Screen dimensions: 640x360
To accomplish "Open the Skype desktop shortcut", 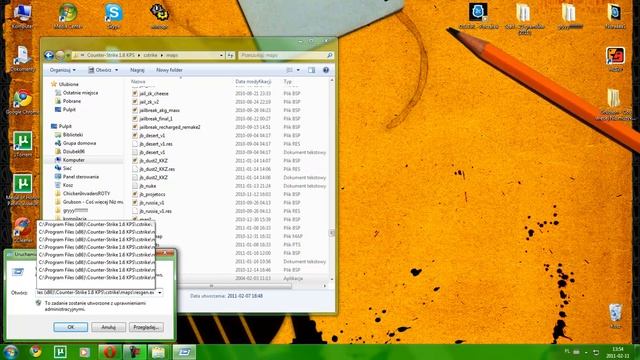I will coord(113,16).
